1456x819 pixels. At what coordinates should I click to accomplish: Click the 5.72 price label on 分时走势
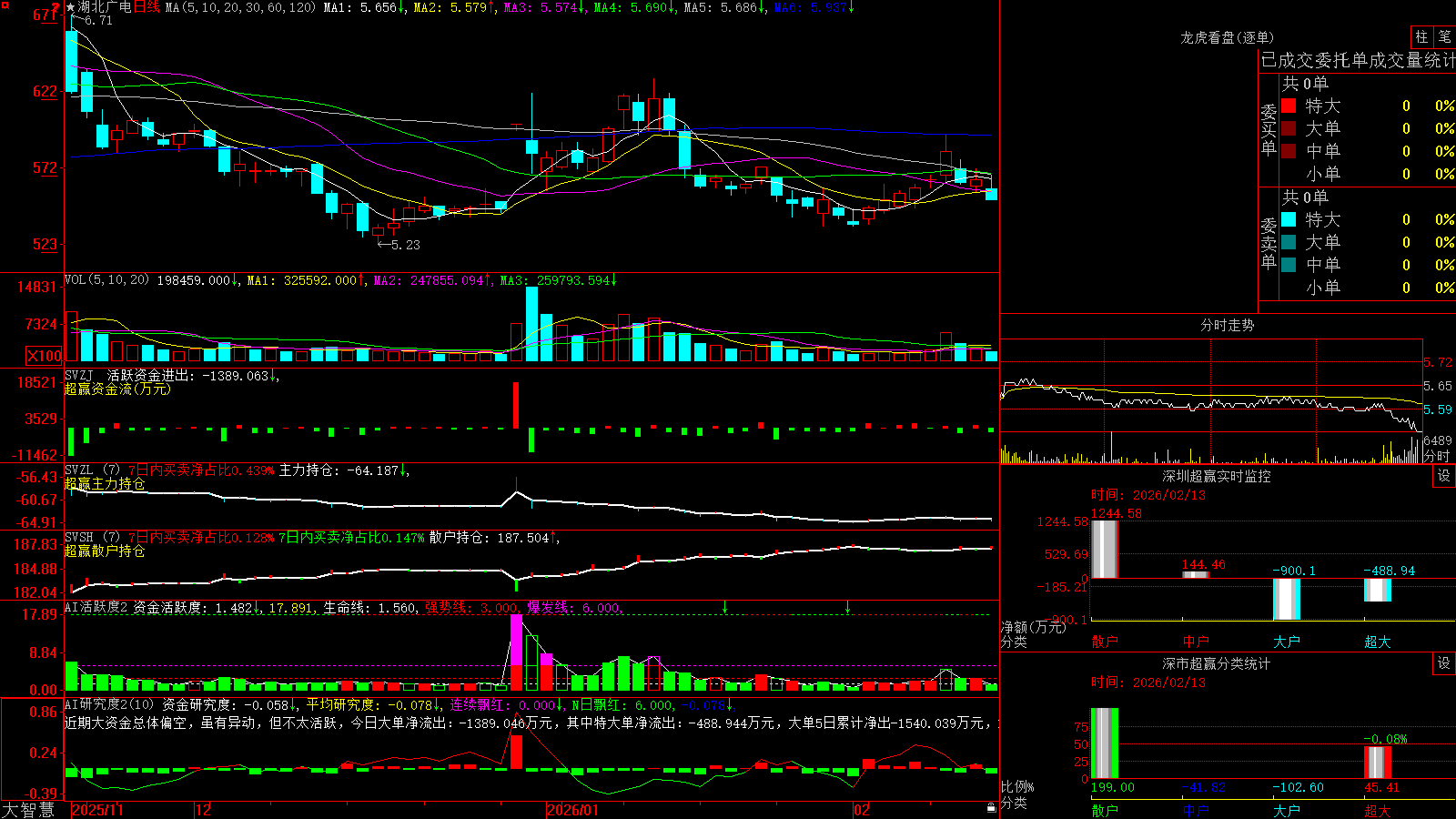1438,362
